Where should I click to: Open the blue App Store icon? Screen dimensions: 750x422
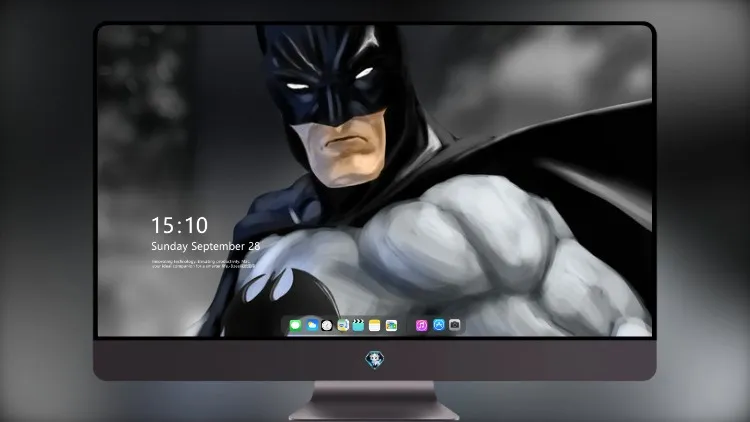tap(439, 325)
